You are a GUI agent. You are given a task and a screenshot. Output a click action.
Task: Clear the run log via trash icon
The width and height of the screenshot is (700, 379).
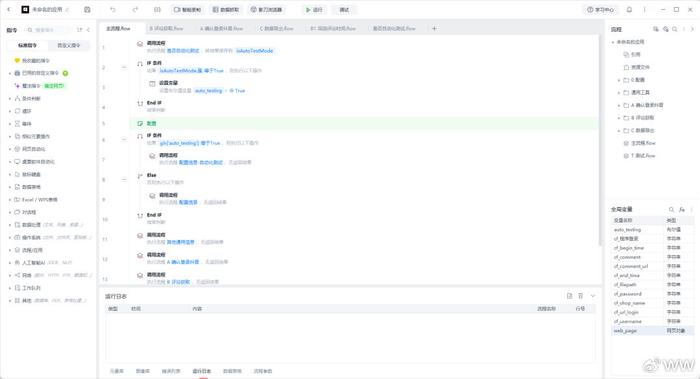(x=580, y=296)
